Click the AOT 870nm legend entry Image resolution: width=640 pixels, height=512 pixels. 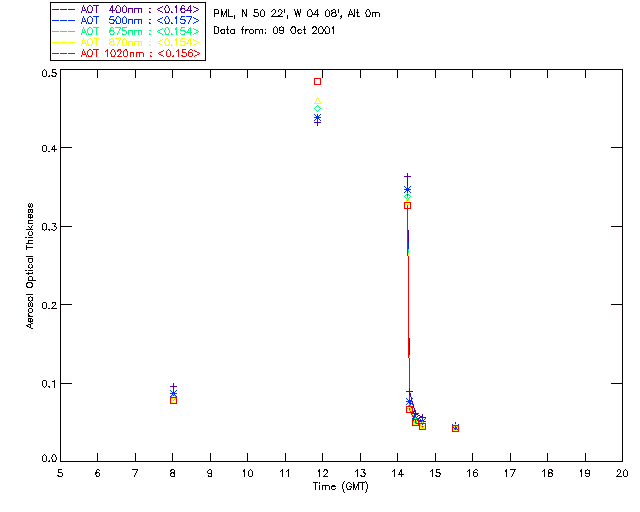coord(126,42)
